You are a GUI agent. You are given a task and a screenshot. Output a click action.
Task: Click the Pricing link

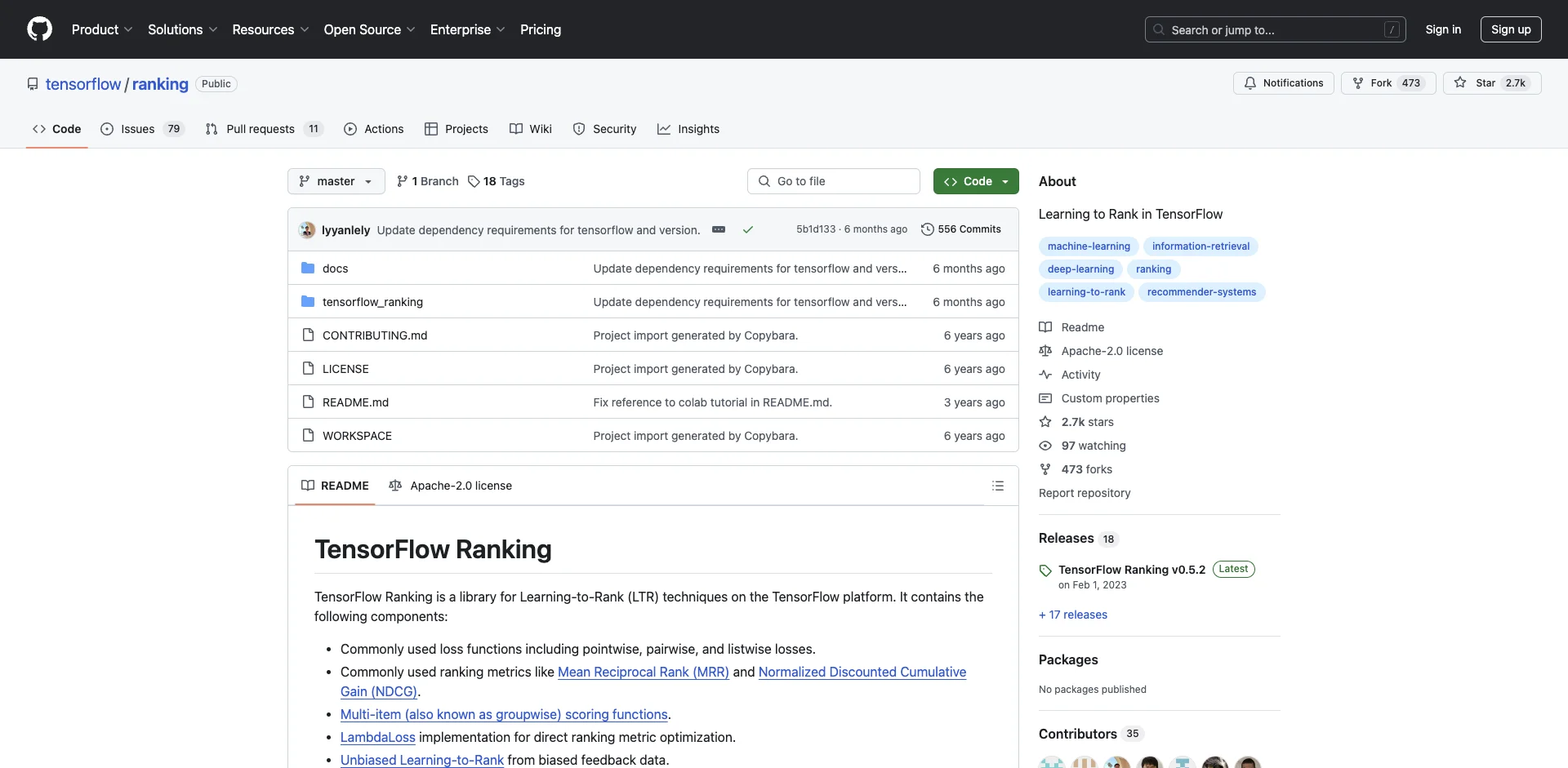[541, 29]
